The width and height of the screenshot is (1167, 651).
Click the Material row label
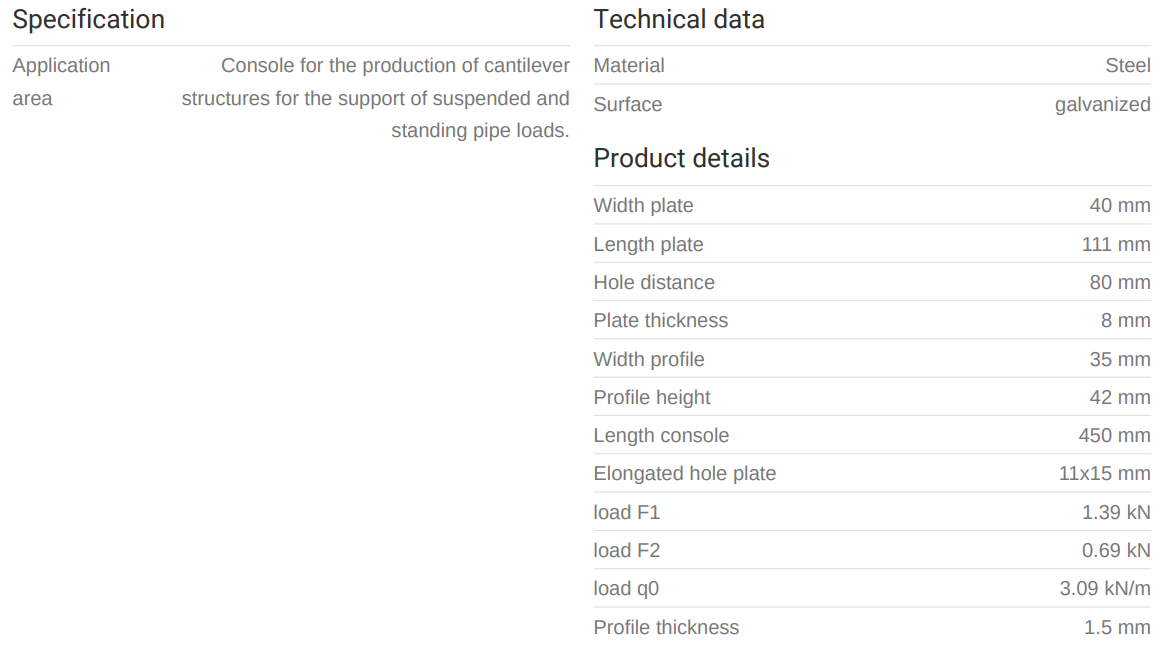[x=628, y=66]
